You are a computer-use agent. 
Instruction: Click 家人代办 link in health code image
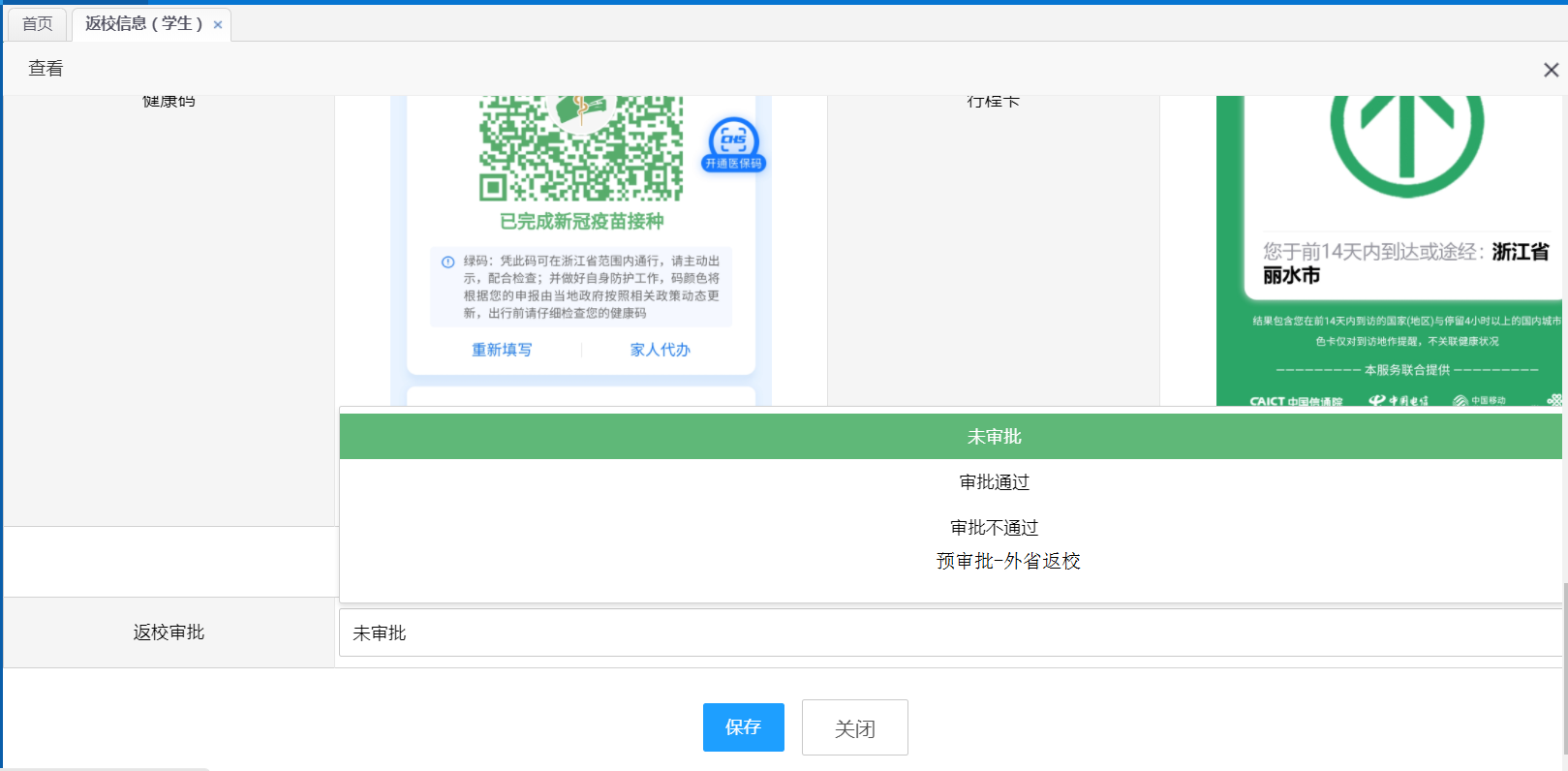(660, 350)
